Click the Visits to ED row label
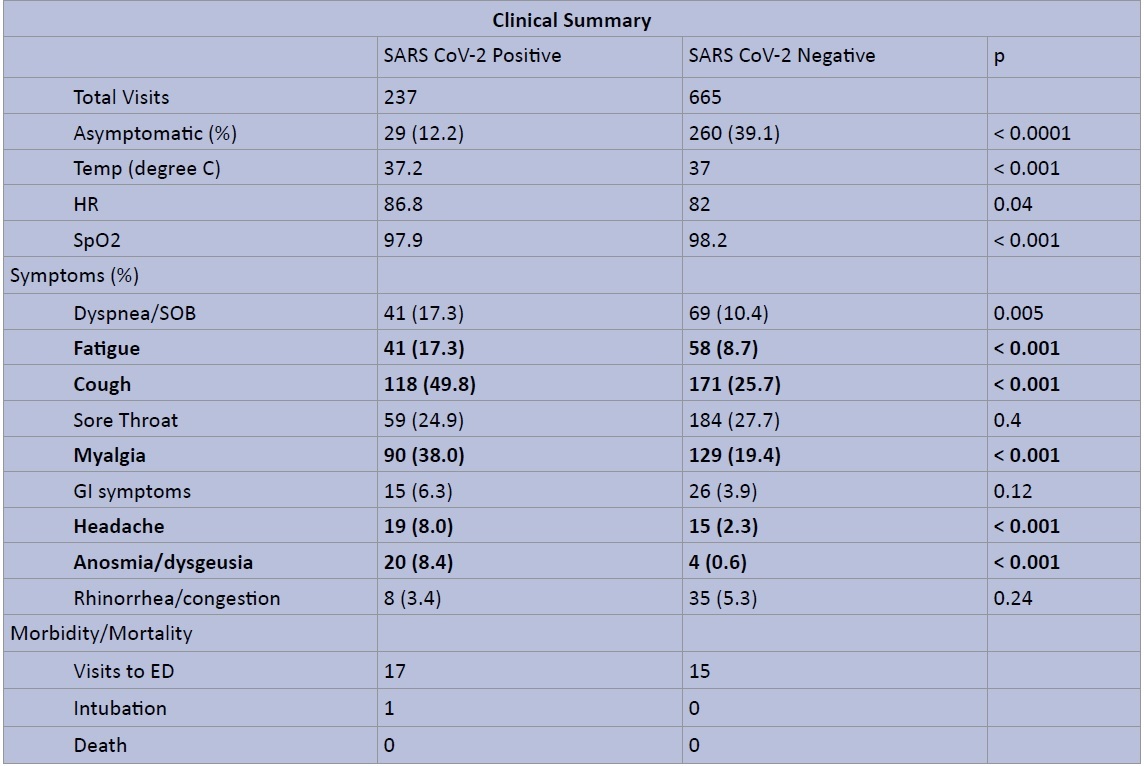1144x766 pixels. coord(123,671)
